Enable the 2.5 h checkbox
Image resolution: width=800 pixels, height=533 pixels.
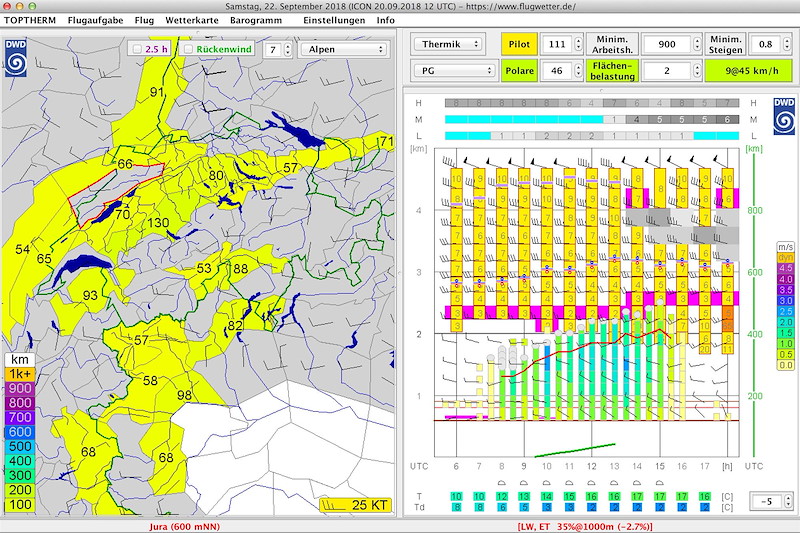(137, 49)
